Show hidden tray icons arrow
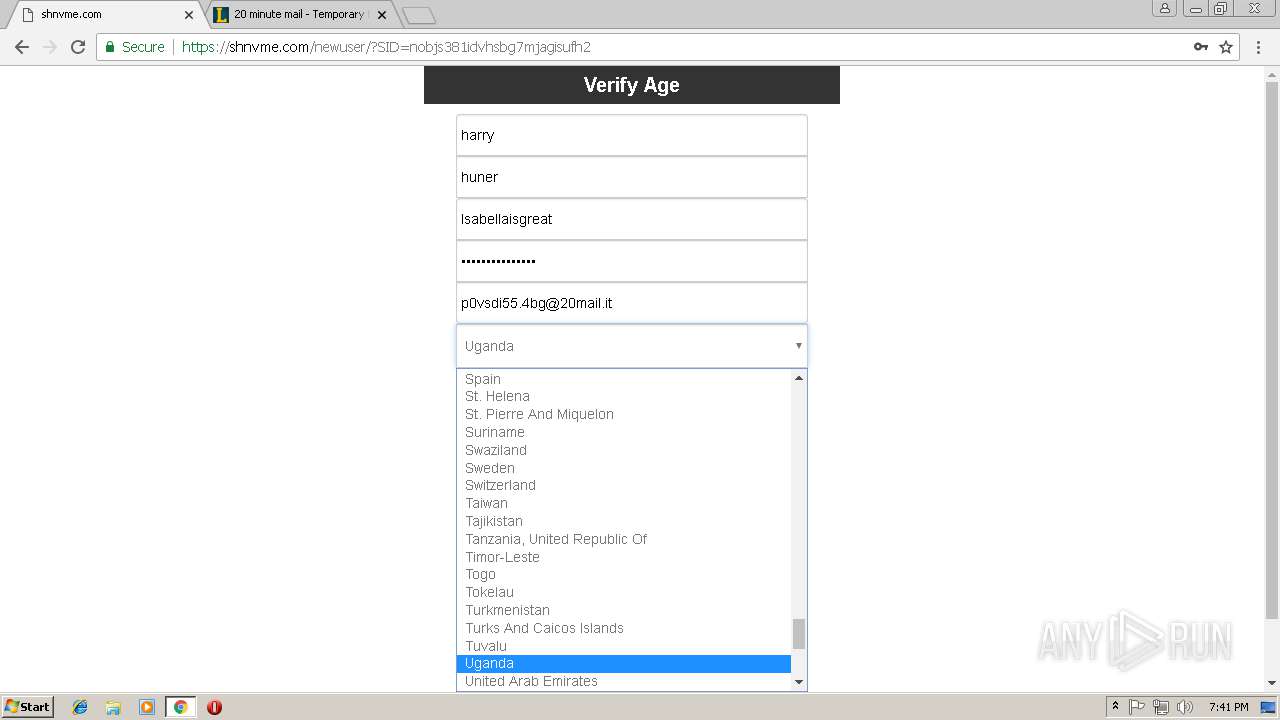 1116,707
